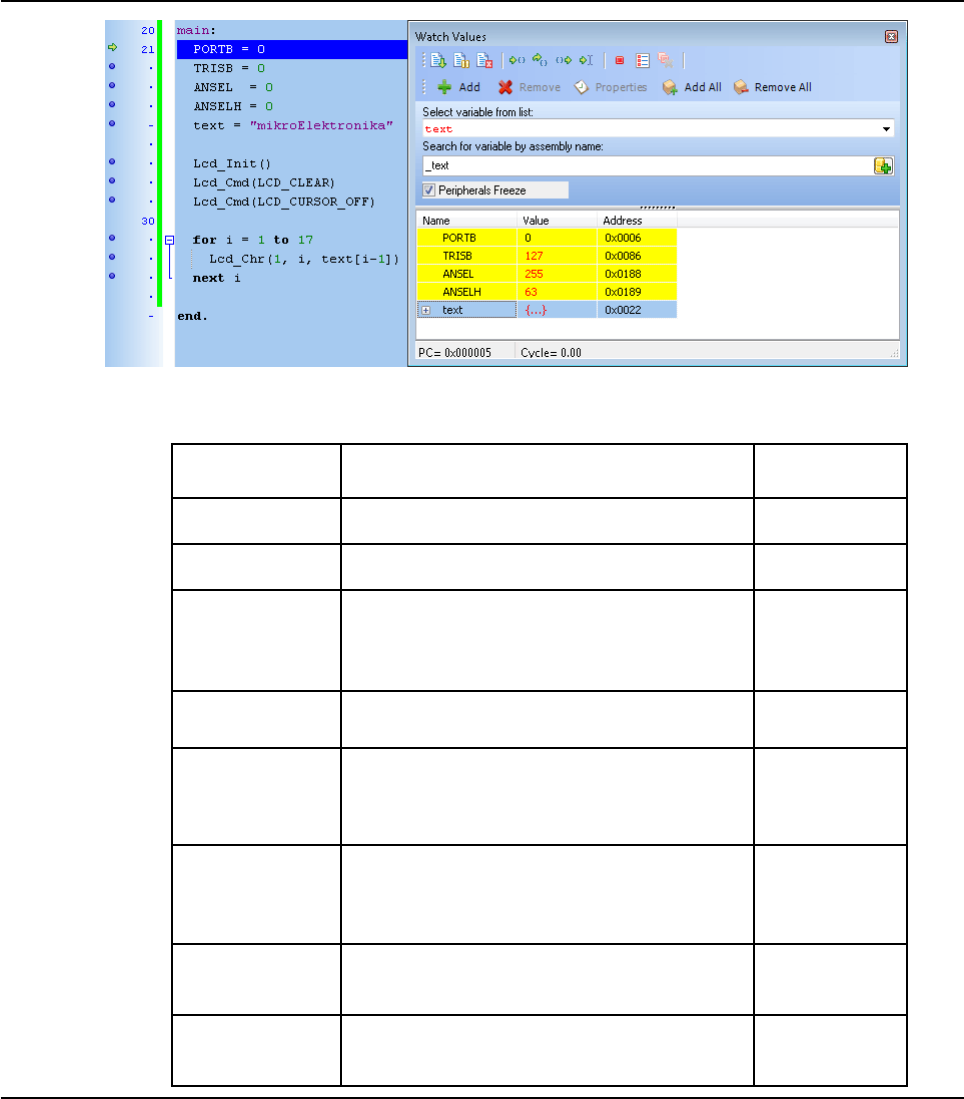The image size is (964, 1099).
Task: Toggle the breakpoint dot beside Lcd_Cmd(LCD_CLEAR)
Action: tap(111, 181)
